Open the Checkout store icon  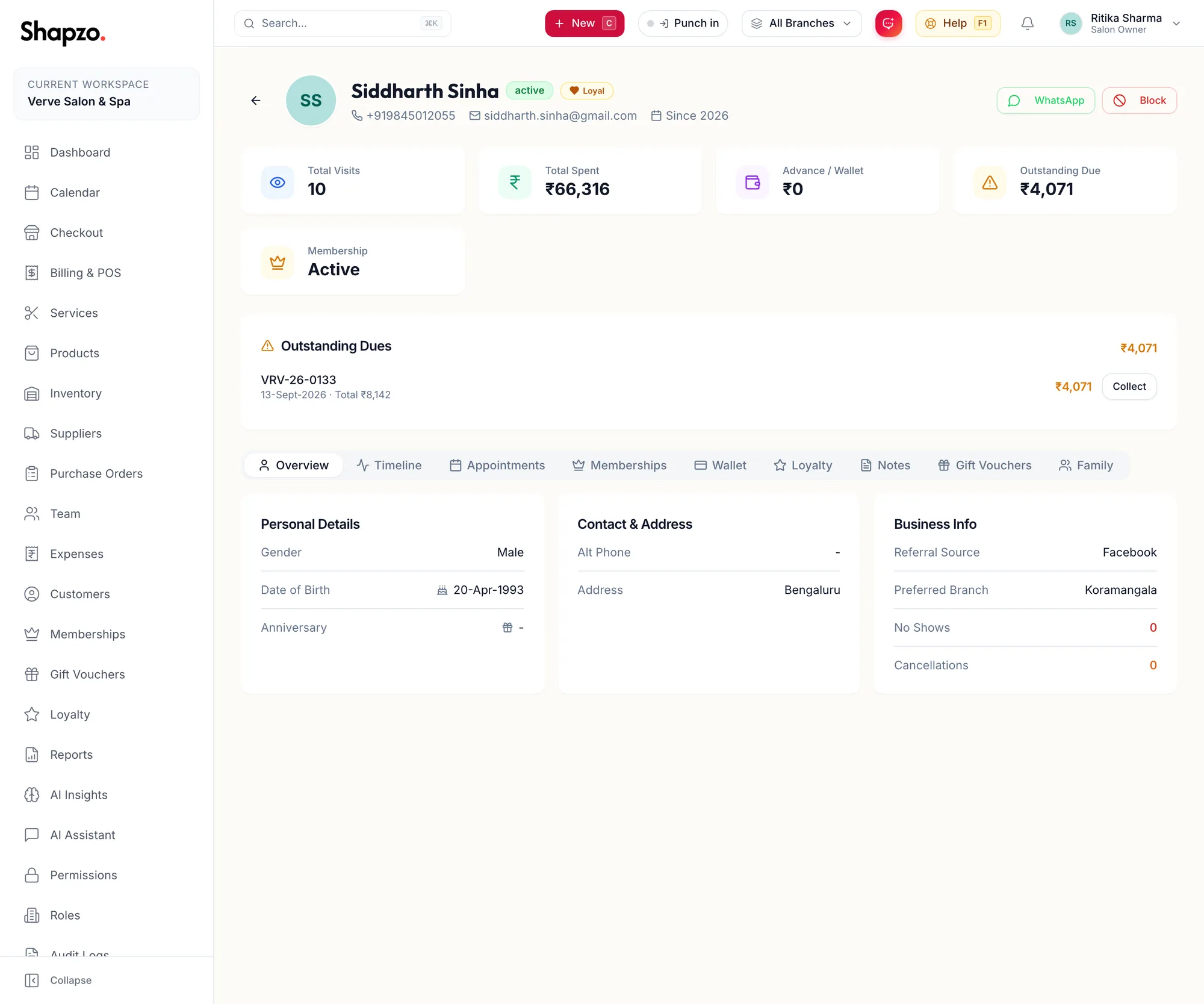32,232
